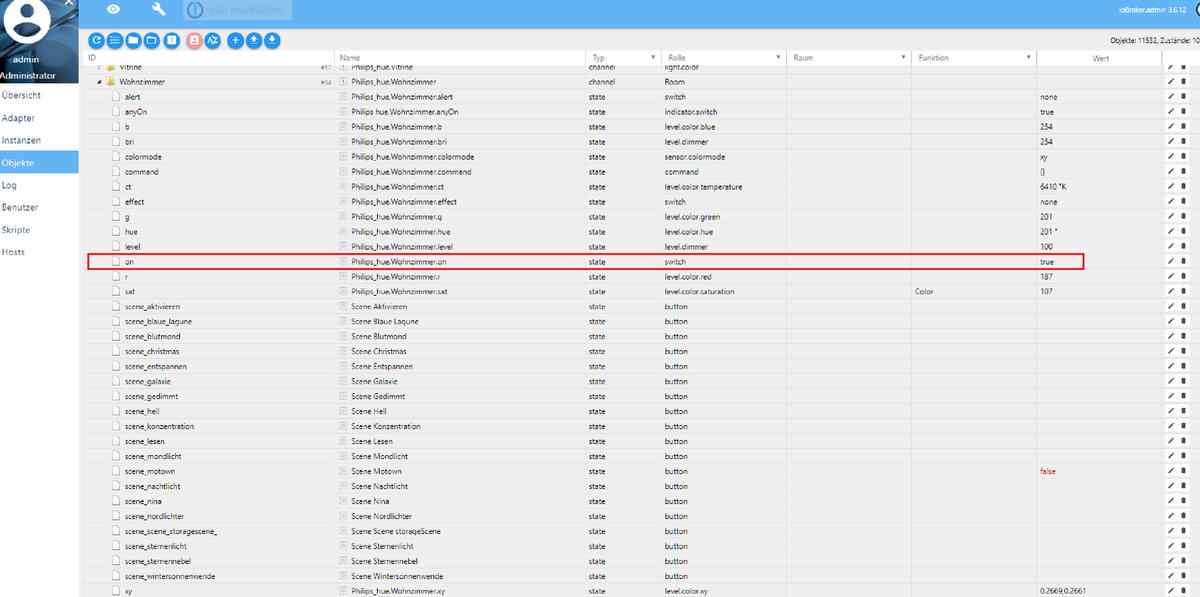
Task: Edit the anyOn state with its pencil icon
Action: [1171, 112]
